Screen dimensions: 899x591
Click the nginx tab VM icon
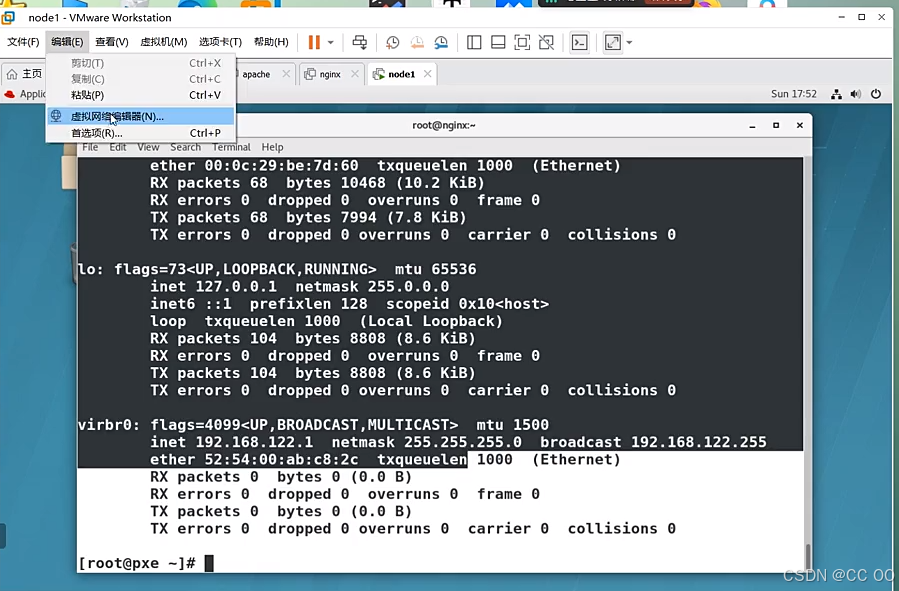[x=310, y=74]
